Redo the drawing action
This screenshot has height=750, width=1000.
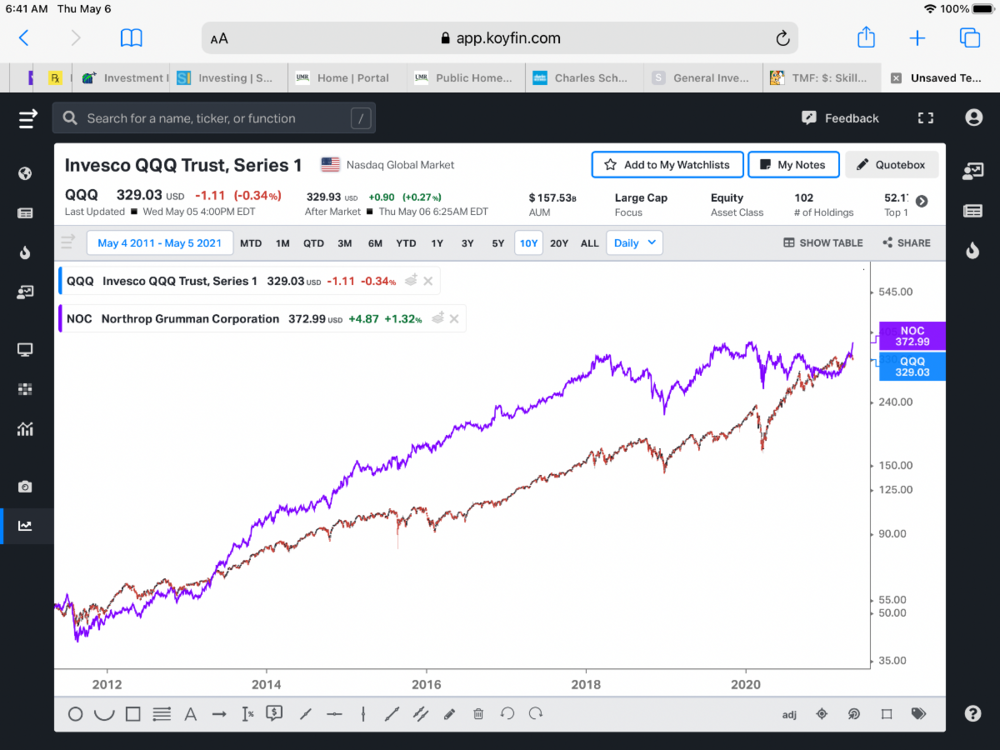click(x=536, y=714)
